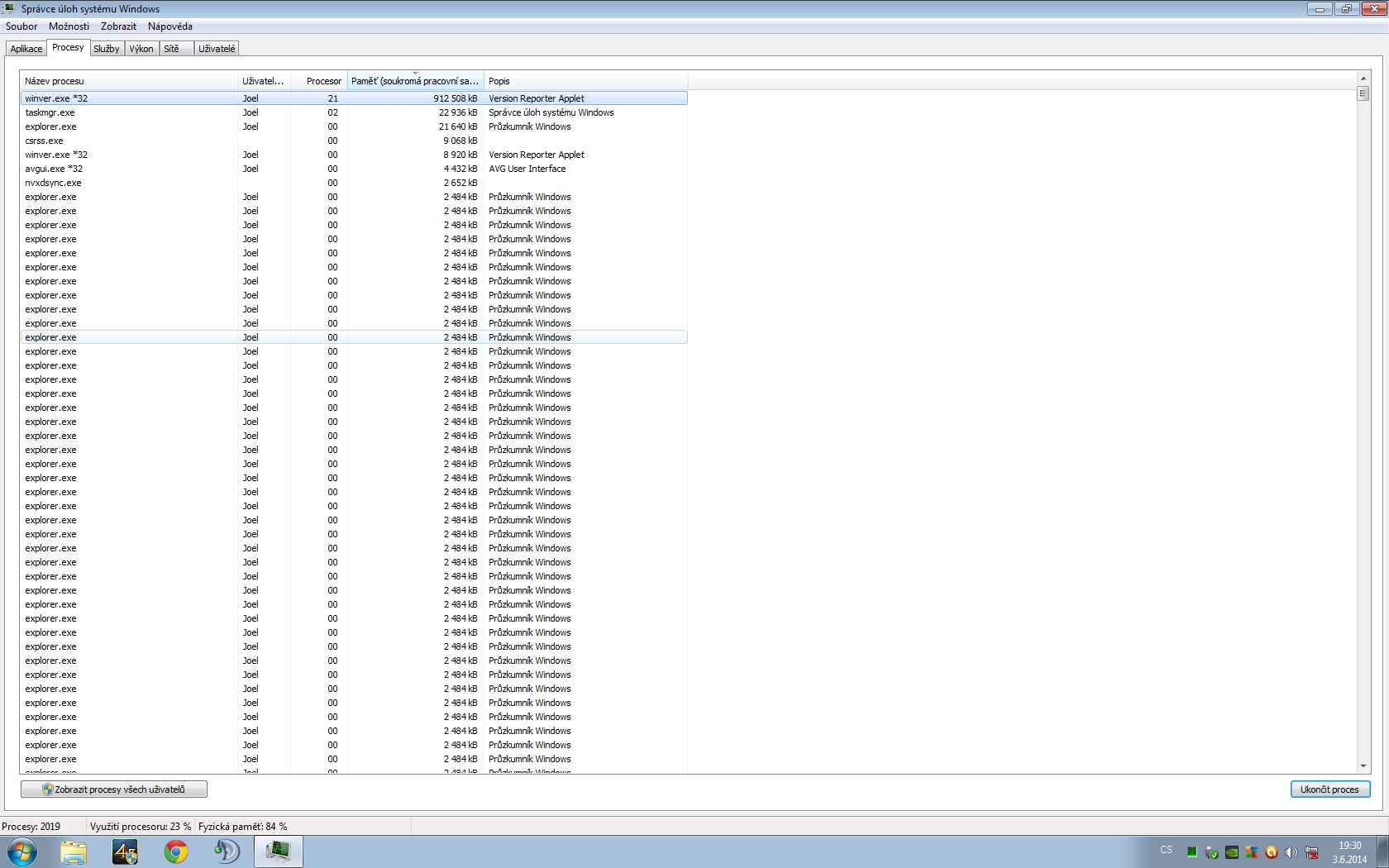Select winver.exe *32 using 8 920 kB
1389x868 pixels.
coord(354,155)
